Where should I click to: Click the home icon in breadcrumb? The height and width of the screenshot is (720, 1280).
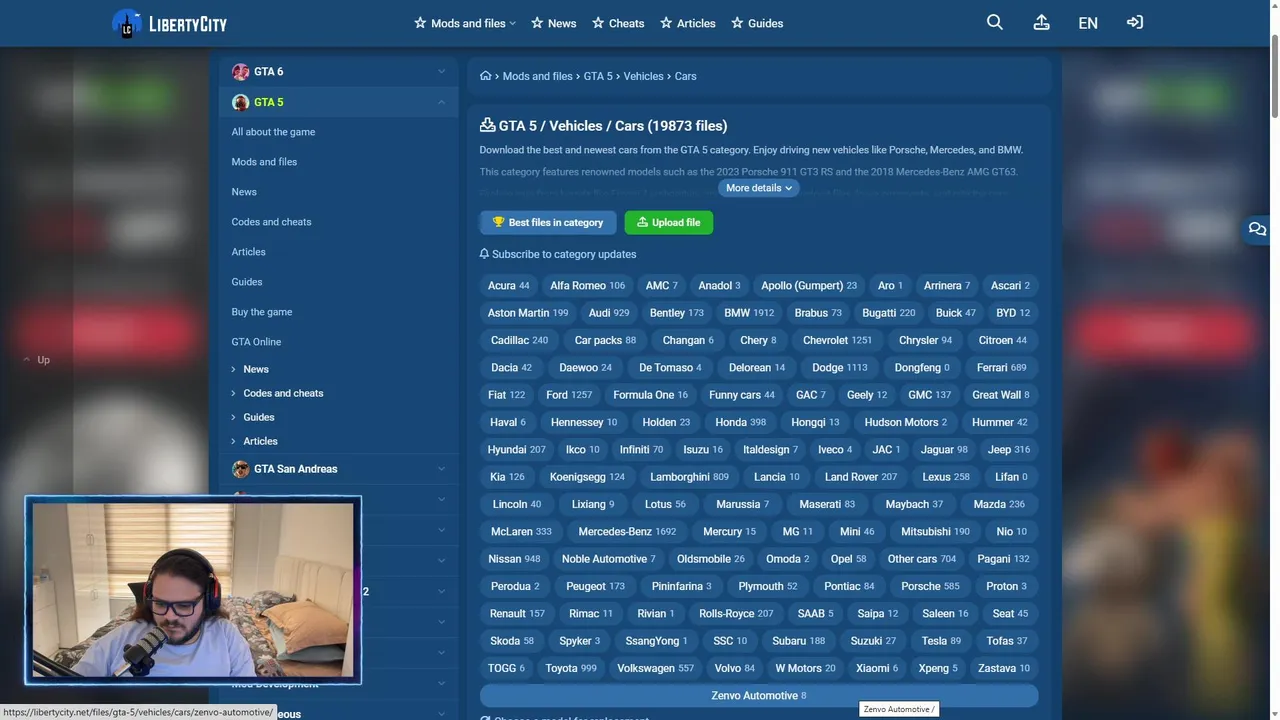click(x=485, y=76)
